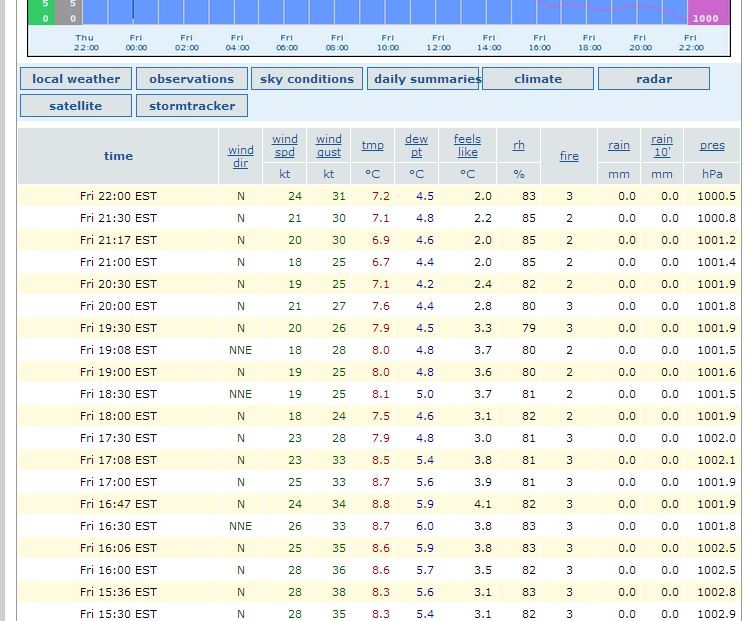Select the Fri 21:00 EST row time
This screenshot has height=621, width=751.
[x=118, y=262]
